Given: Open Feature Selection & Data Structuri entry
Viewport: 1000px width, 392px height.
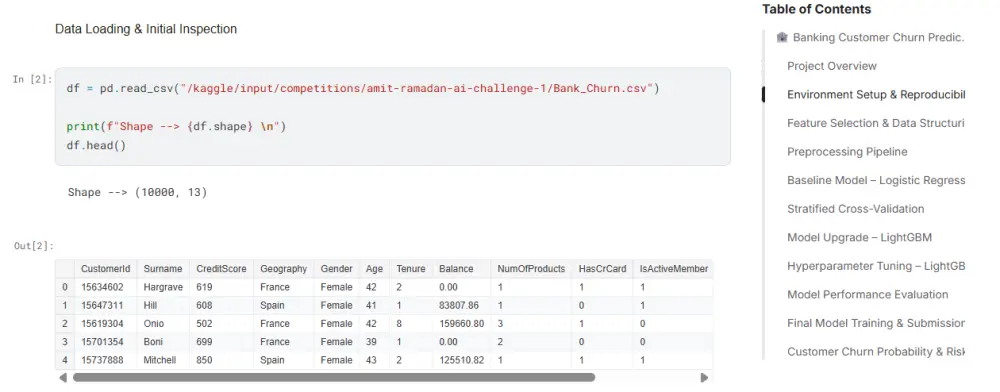Looking at the screenshot, I should [876, 124].
